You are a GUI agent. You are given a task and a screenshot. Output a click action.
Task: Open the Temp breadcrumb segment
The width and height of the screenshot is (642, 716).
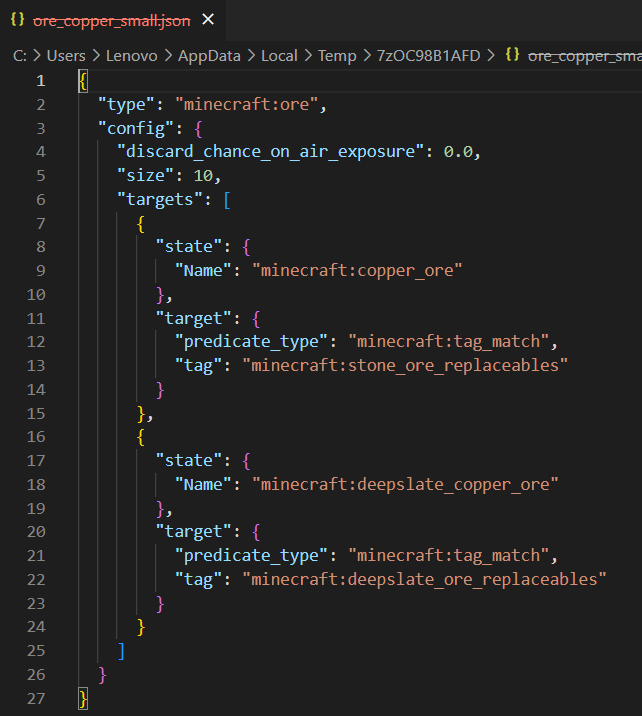tap(337, 56)
